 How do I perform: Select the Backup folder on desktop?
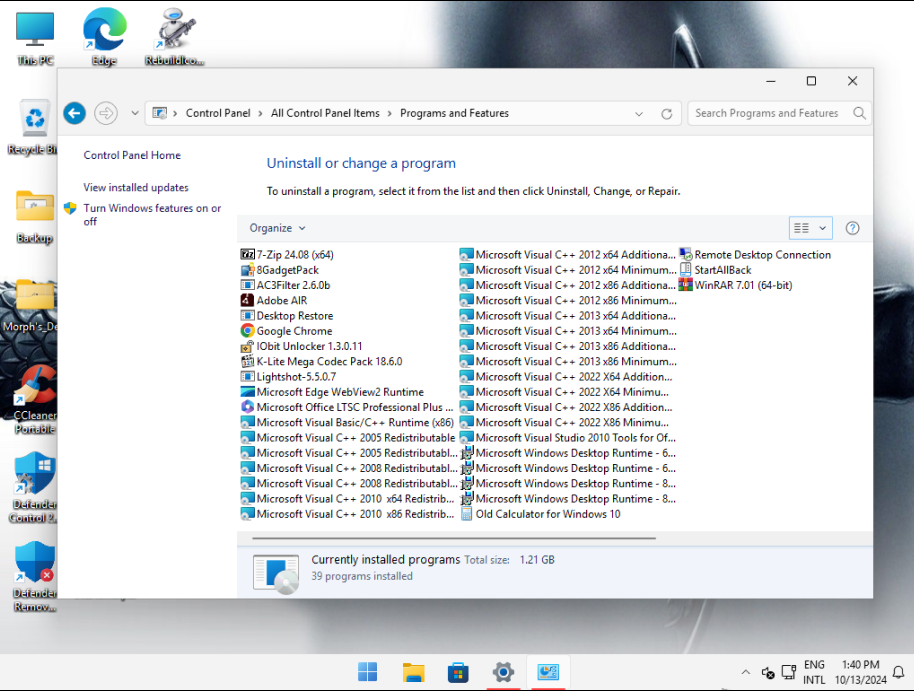[34, 217]
